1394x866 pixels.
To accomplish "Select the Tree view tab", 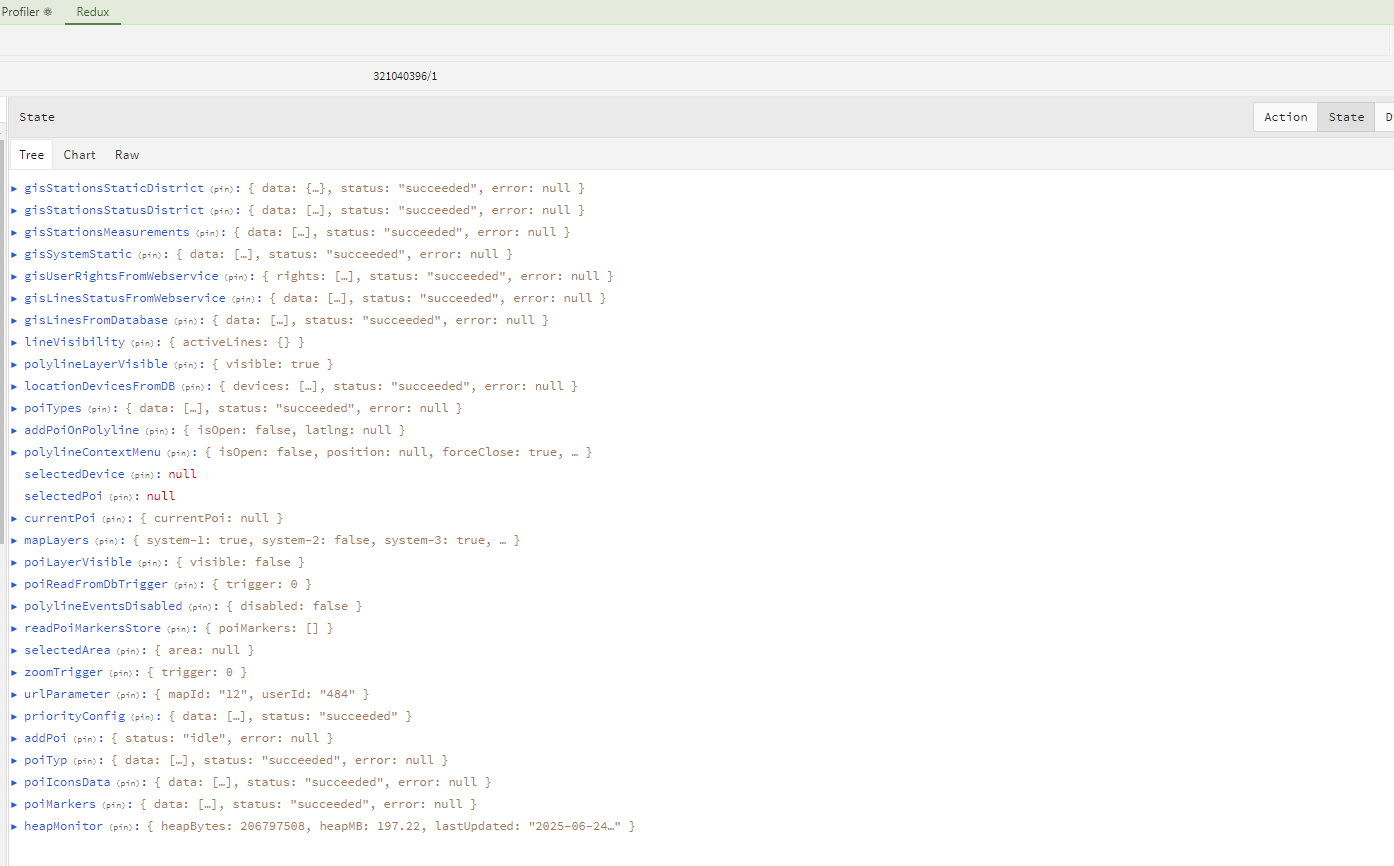I will coord(32,155).
